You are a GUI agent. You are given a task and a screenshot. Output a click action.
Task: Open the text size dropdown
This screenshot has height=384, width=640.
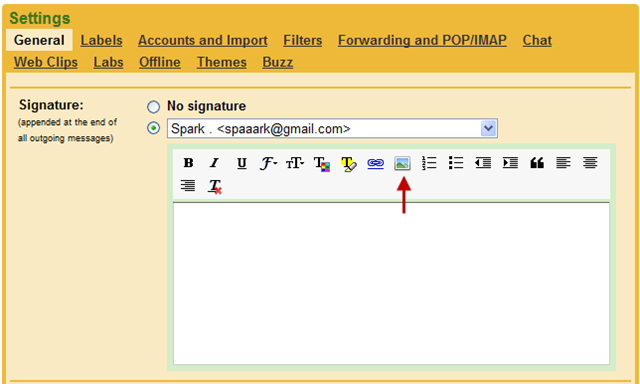pyautogui.click(x=295, y=163)
